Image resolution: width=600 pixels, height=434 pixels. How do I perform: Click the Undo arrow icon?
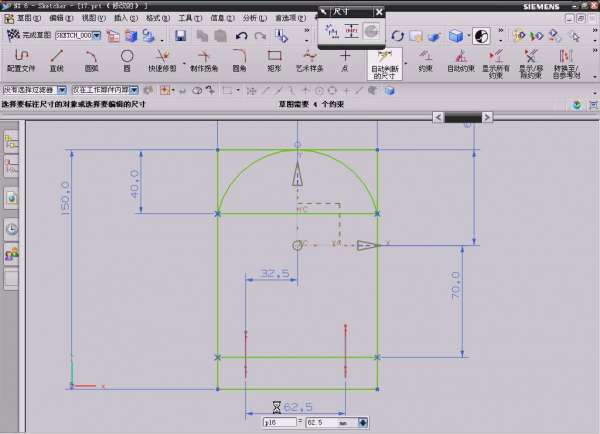coord(243,36)
